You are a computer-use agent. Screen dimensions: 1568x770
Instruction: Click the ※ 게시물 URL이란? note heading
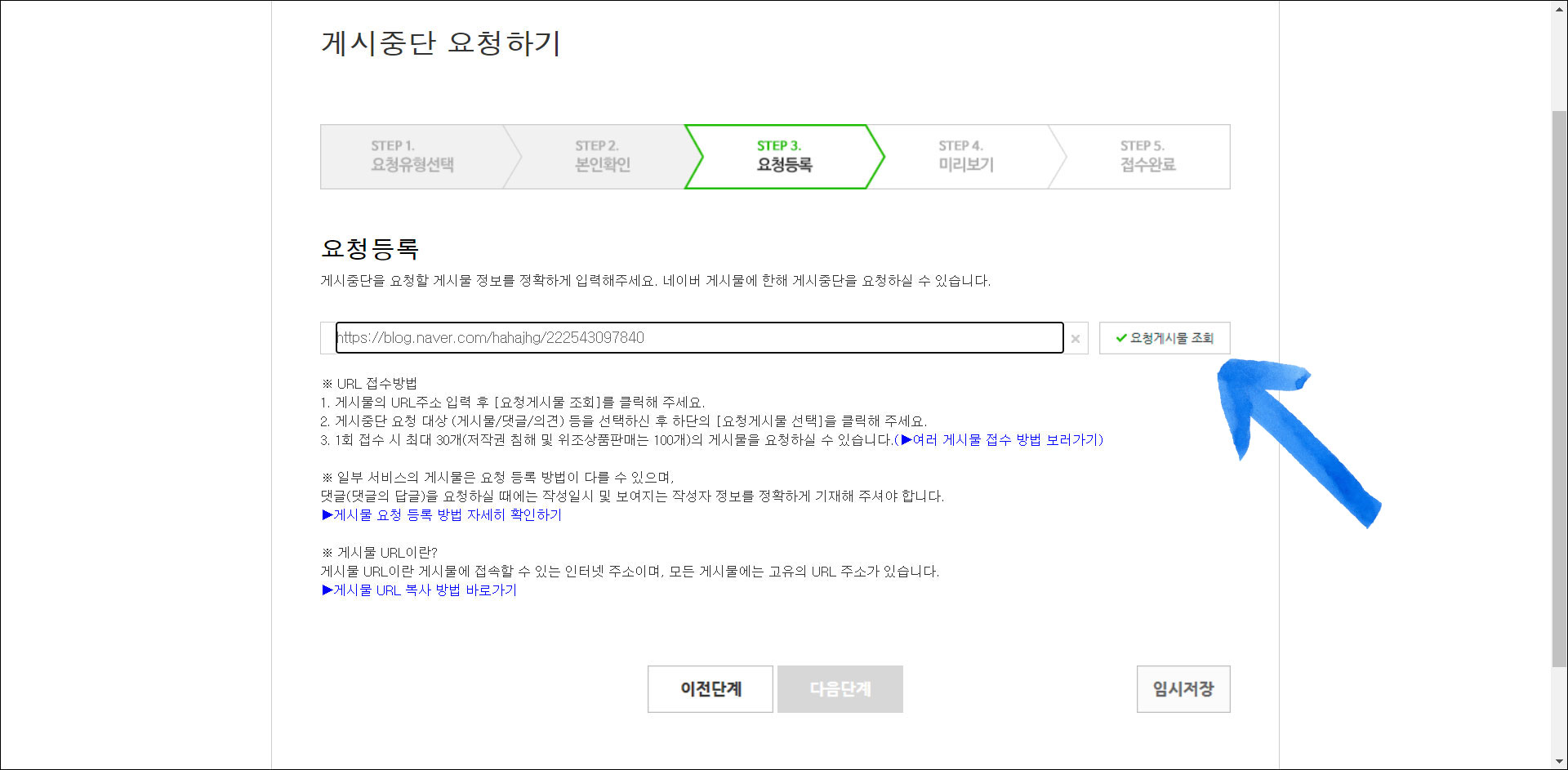click(x=380, y=553)
